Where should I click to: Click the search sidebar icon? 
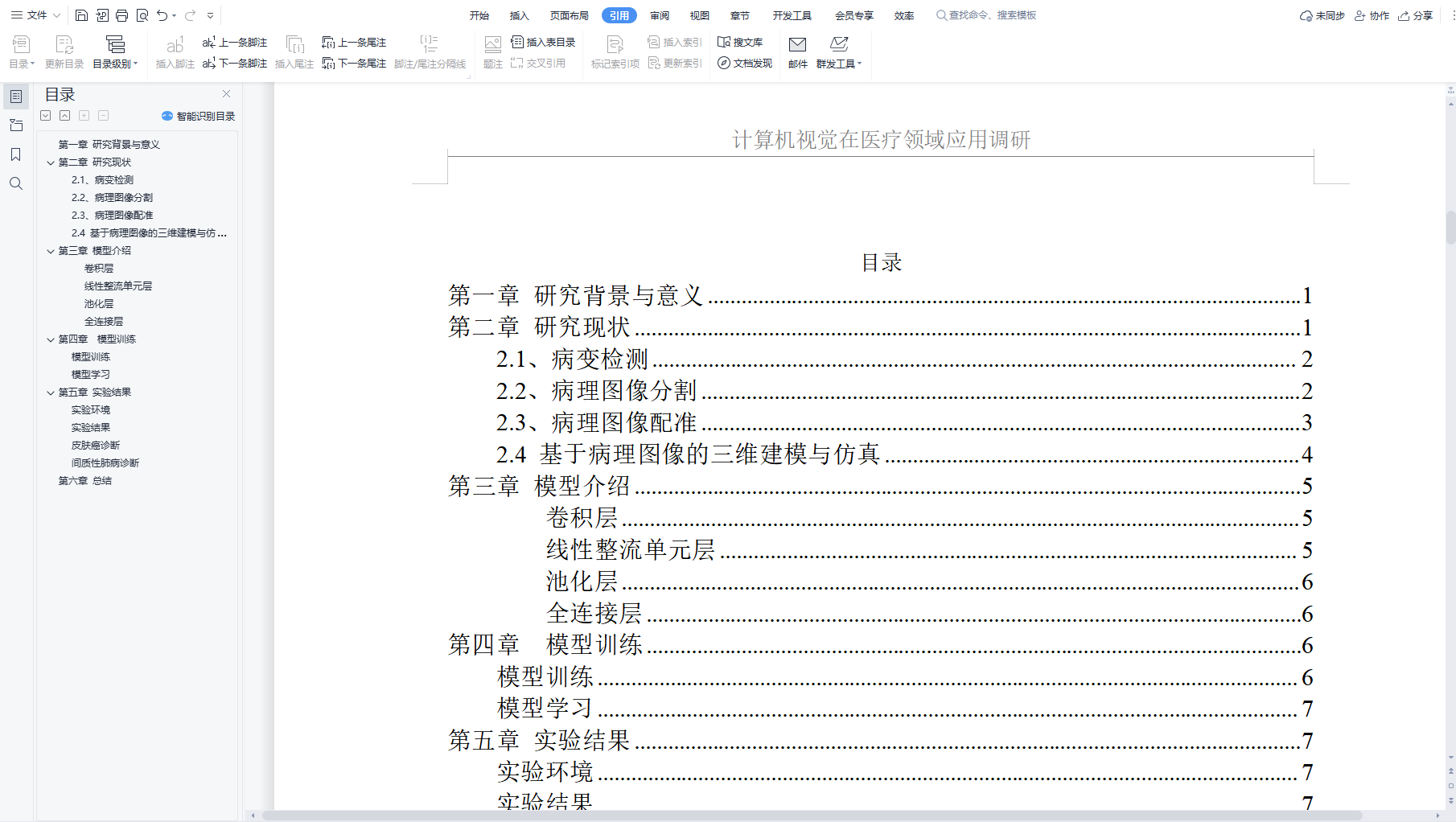click(15, 183)
